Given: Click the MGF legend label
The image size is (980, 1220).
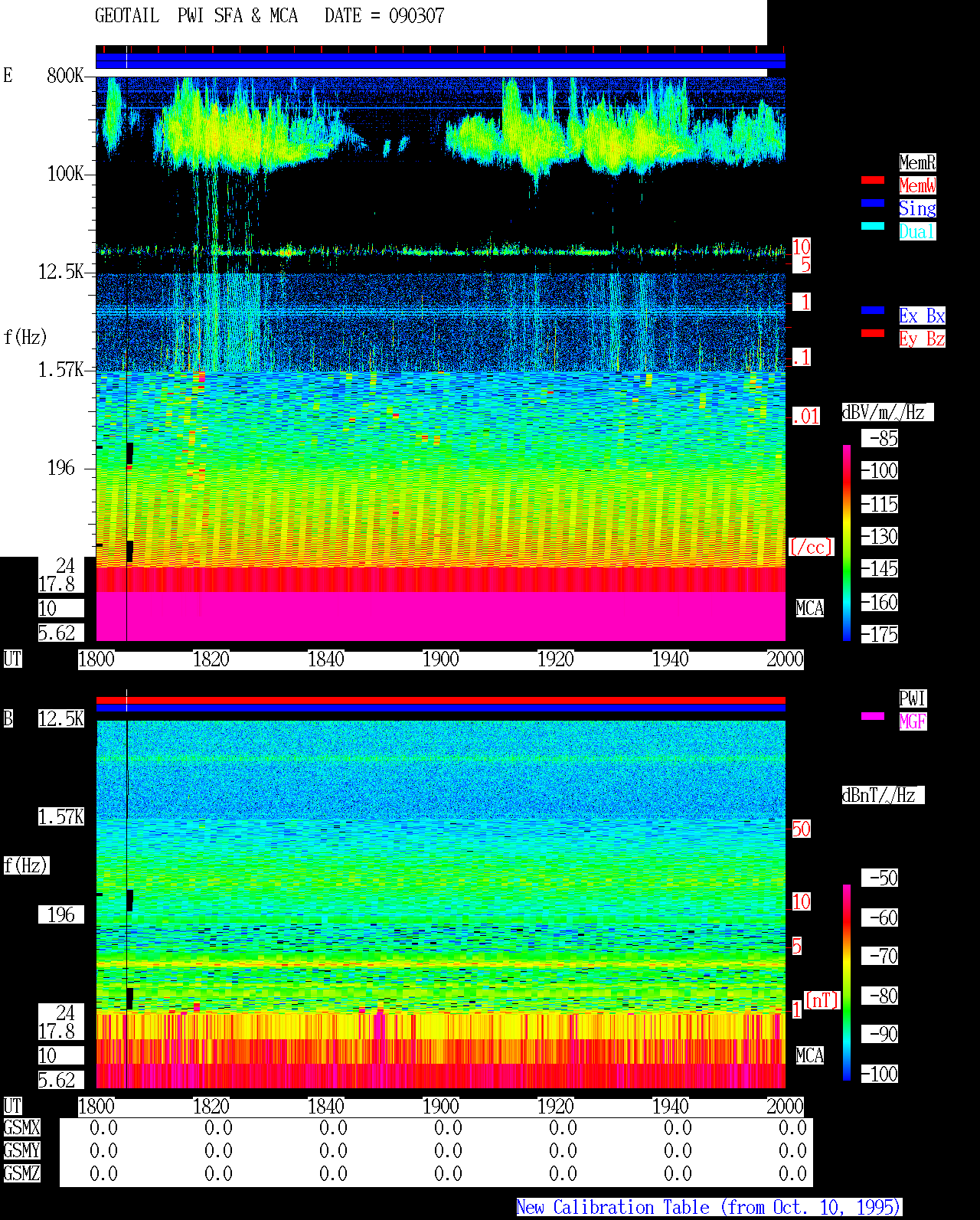Looking at the screenshot, I should [x=913, y=721].
